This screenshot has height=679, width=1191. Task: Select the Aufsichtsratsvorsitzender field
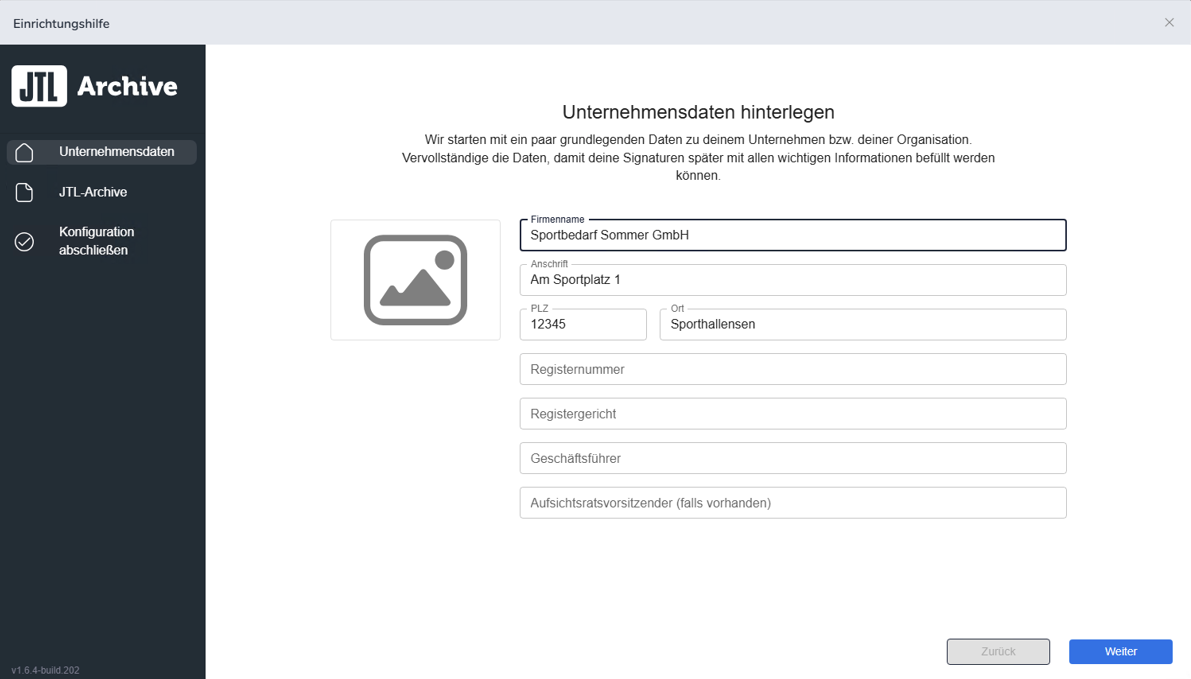tap(792, 503)
